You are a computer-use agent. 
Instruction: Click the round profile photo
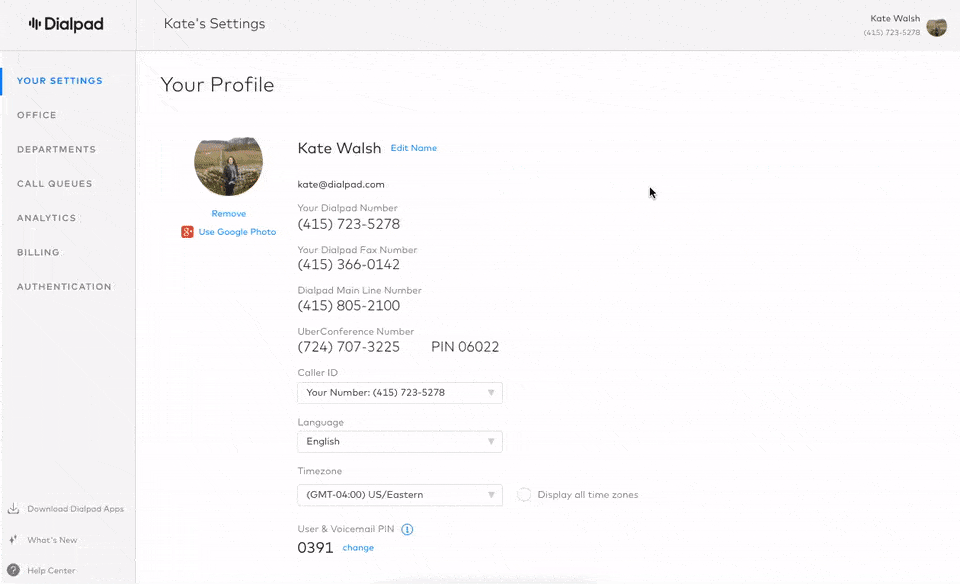228,166
